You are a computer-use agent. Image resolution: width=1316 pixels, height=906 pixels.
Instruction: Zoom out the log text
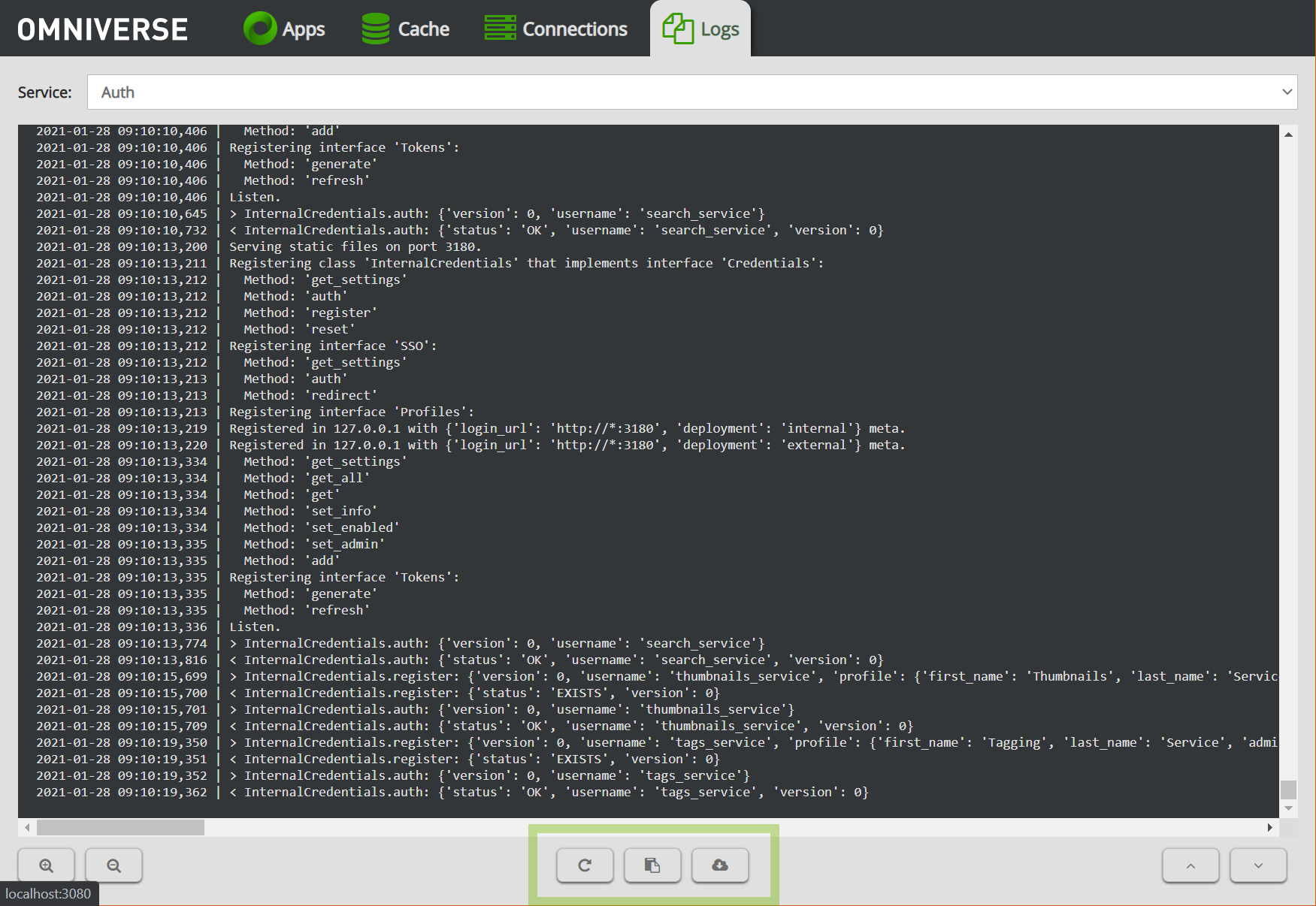(x=113, y=865)
